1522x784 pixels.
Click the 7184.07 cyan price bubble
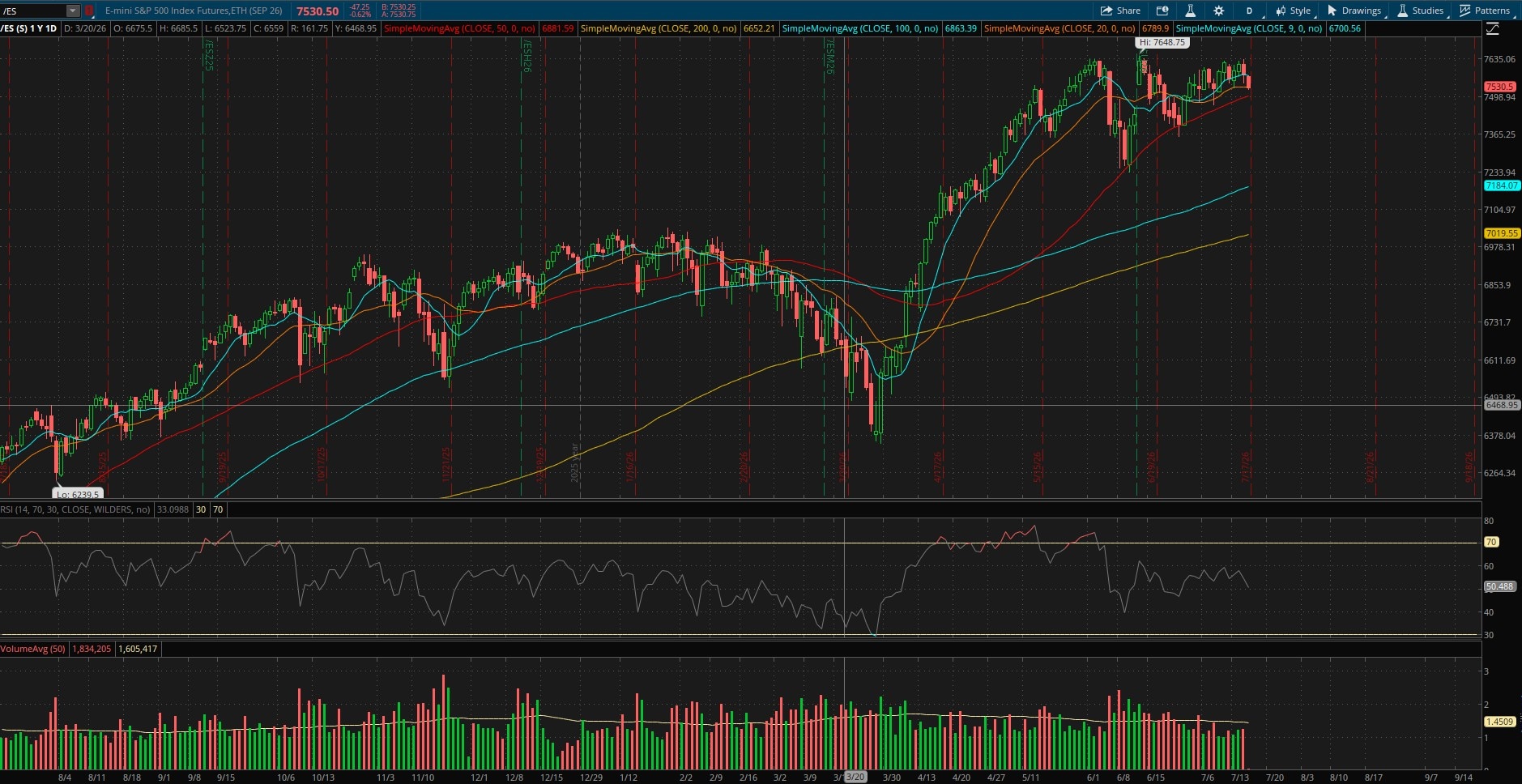1501,185
